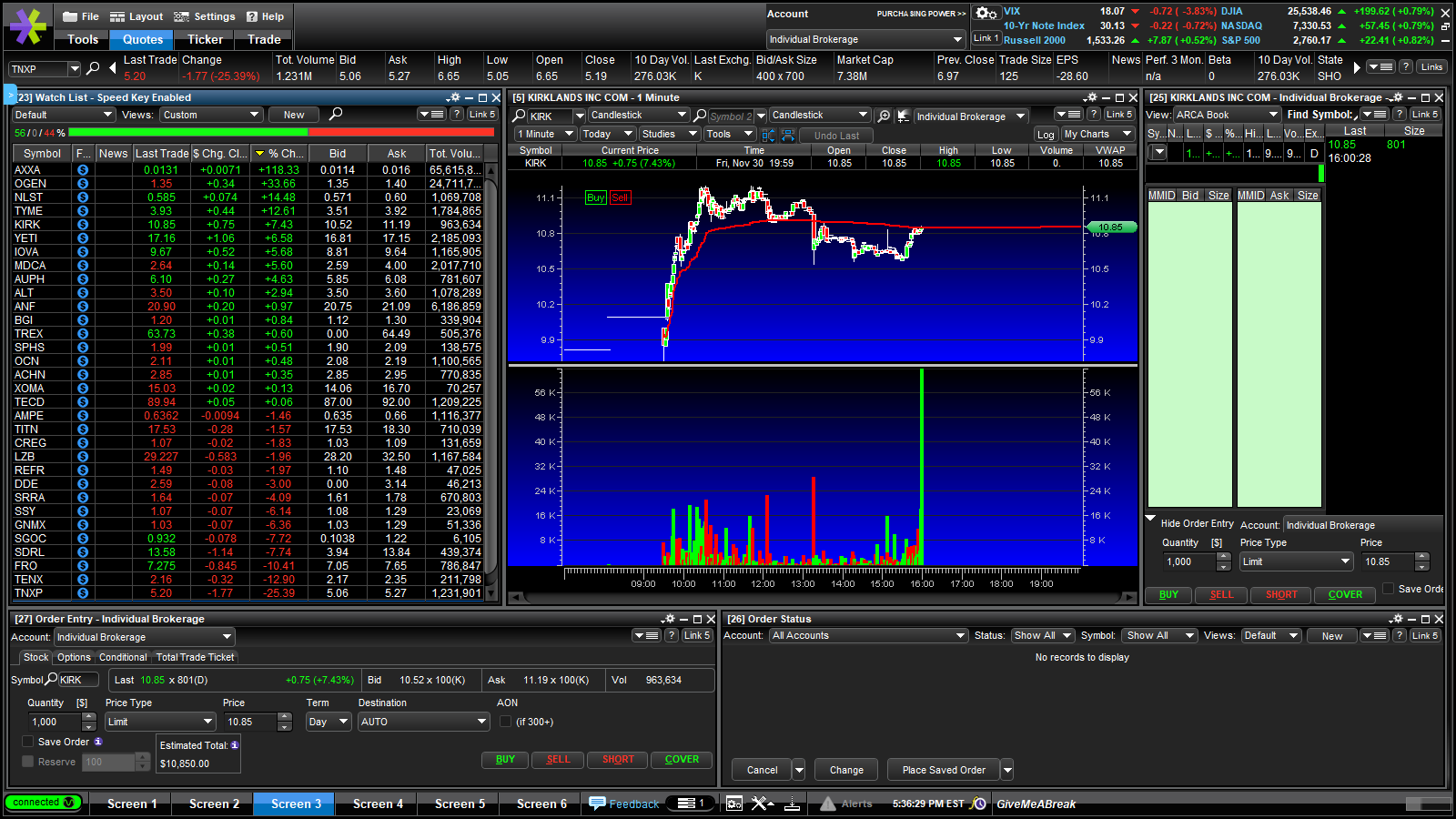Select the Conditional tab
Screen dimensions: 1456x819
click(x=123, y=657)
